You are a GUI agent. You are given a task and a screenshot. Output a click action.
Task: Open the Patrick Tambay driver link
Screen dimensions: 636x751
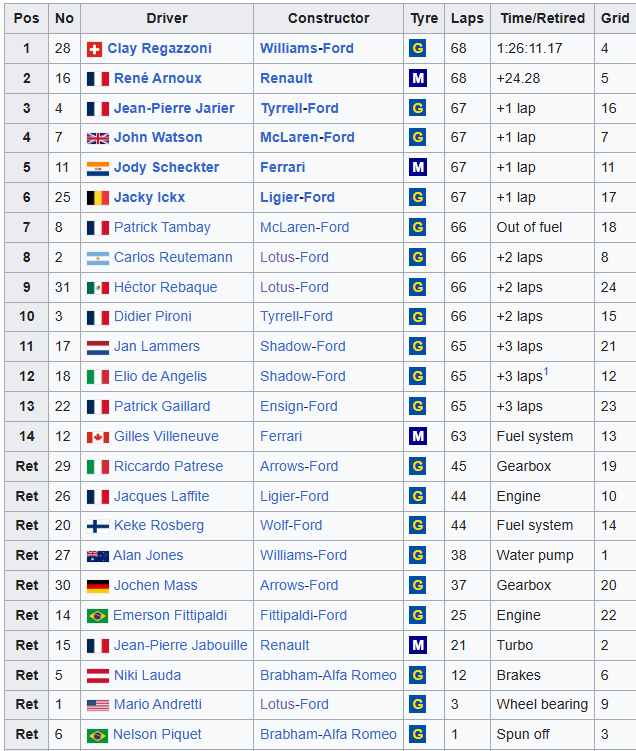162,228
